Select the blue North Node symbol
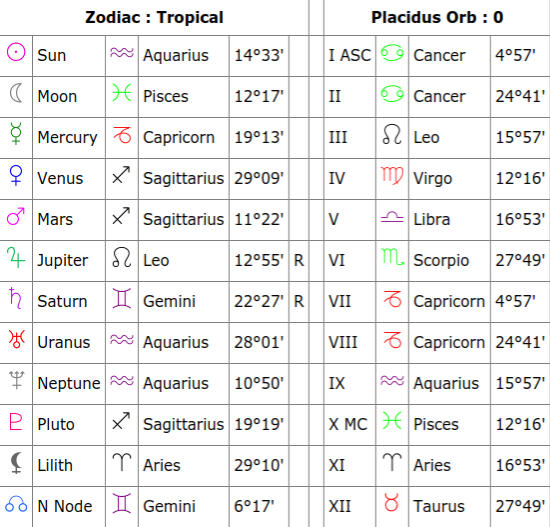 click(x=16, y=504)
